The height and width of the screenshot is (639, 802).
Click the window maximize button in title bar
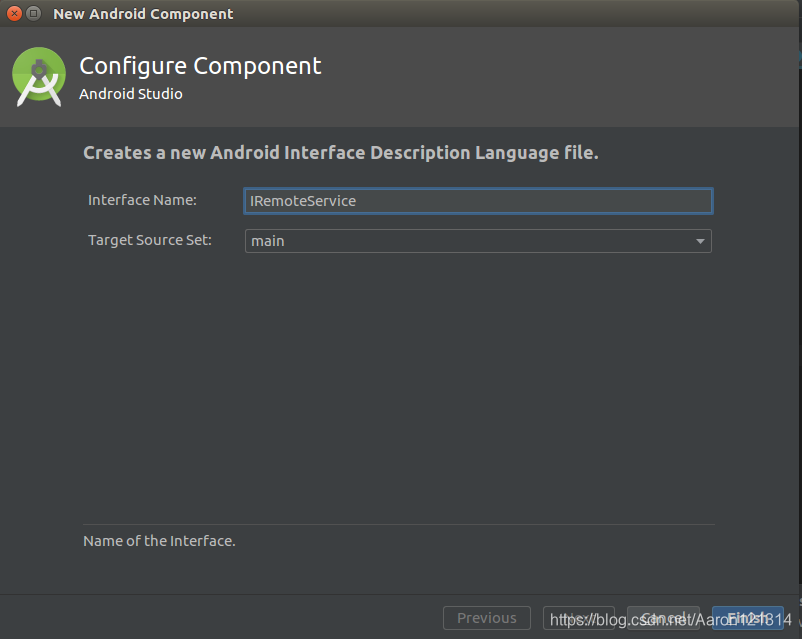coord(34,14)
